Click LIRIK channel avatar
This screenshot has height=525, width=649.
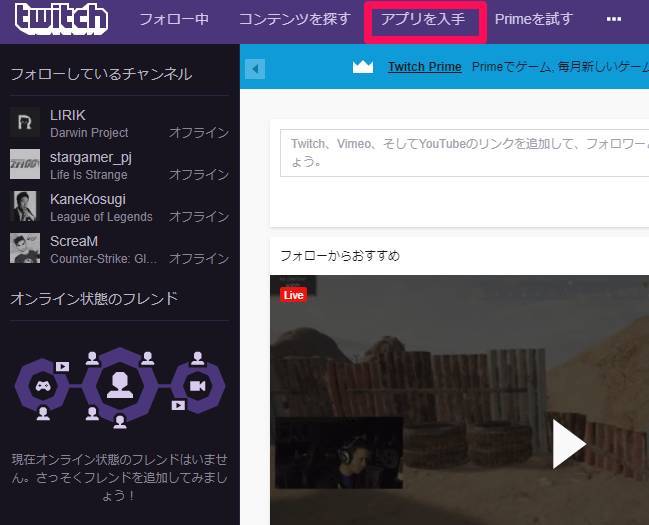25,122
